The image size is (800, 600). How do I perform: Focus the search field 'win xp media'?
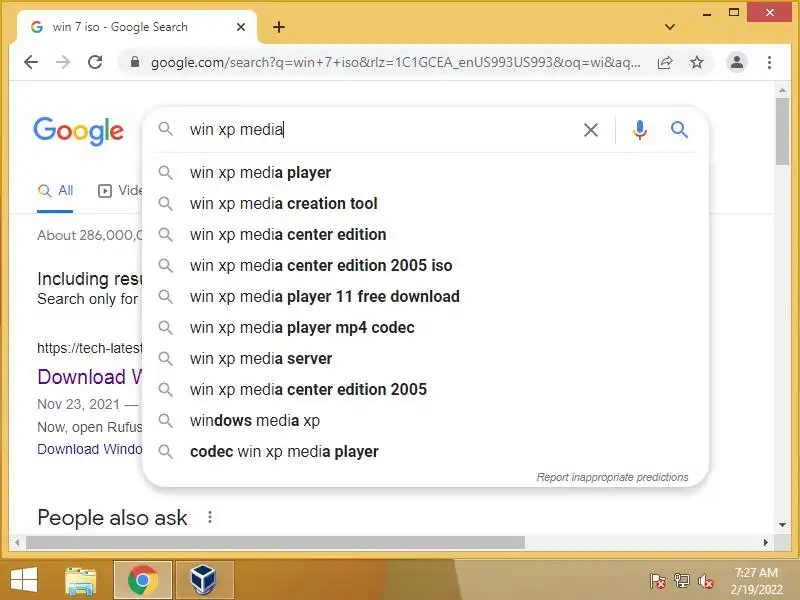[378, 130]
